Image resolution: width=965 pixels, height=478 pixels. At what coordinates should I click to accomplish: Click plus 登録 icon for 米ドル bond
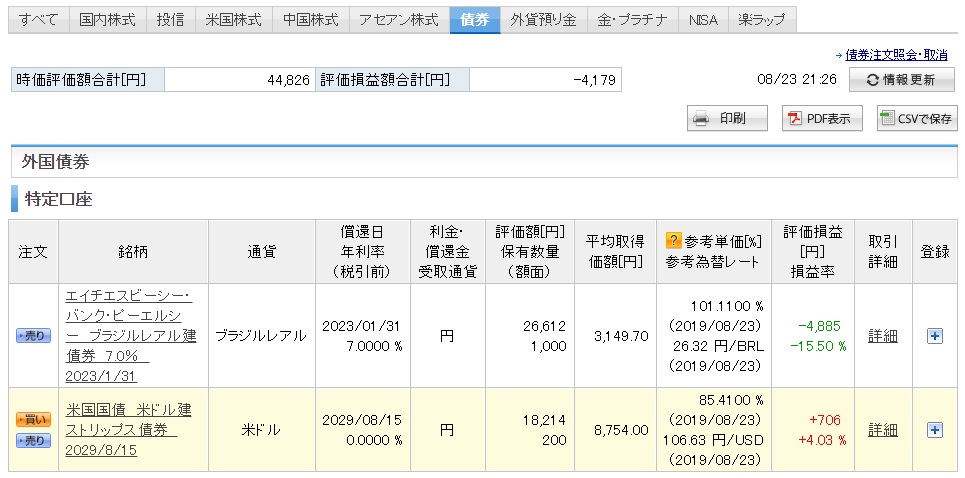point(934,430)
